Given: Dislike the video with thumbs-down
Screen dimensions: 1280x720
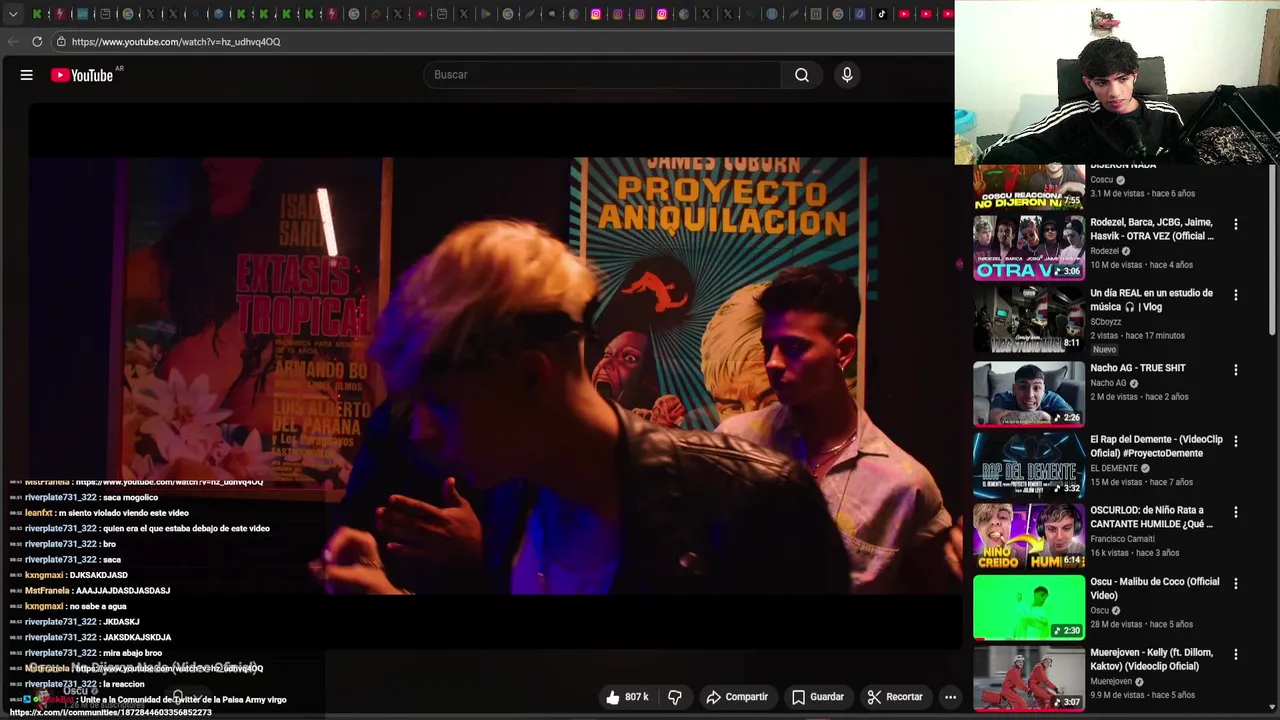Looking at the screenshot, I should point(675,697).
